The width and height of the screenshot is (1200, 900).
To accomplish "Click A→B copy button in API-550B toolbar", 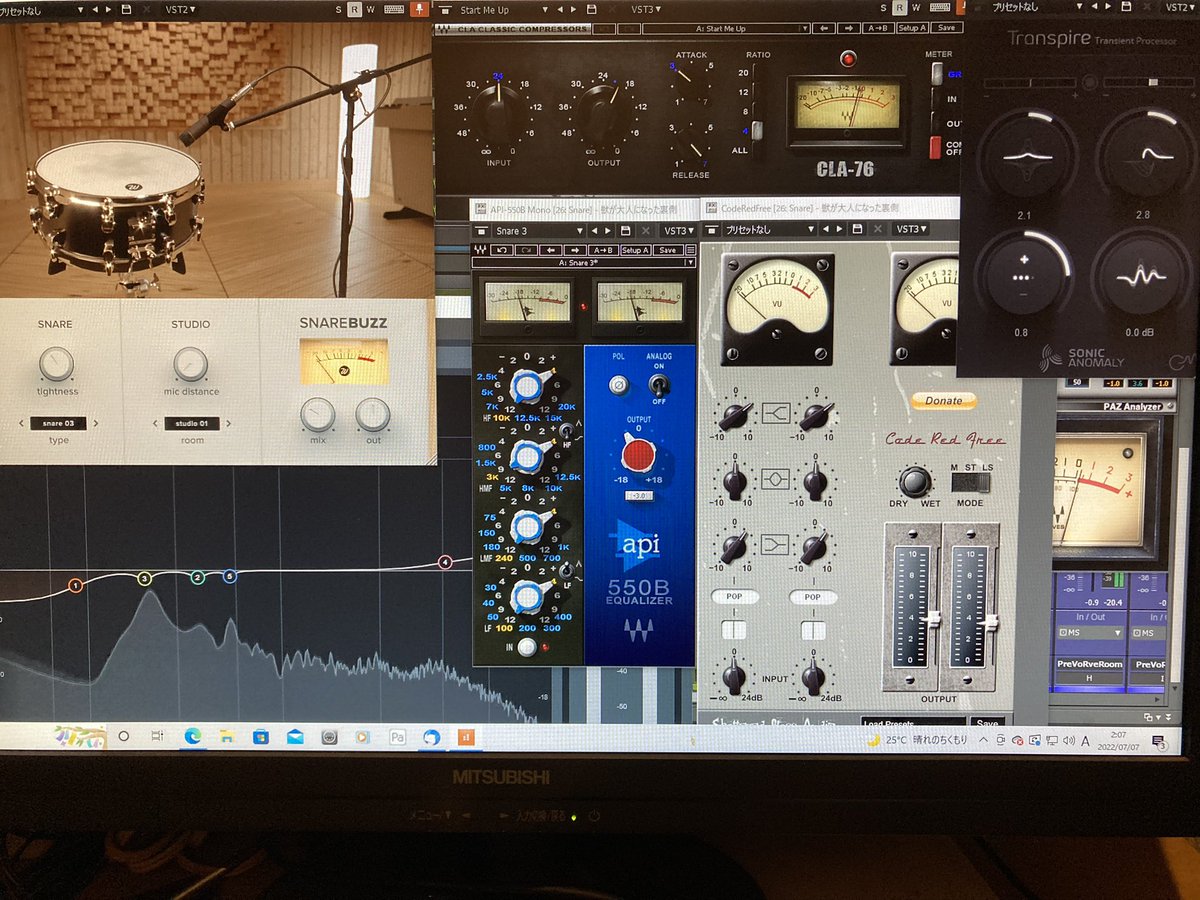I will click(x=604, y=250).
